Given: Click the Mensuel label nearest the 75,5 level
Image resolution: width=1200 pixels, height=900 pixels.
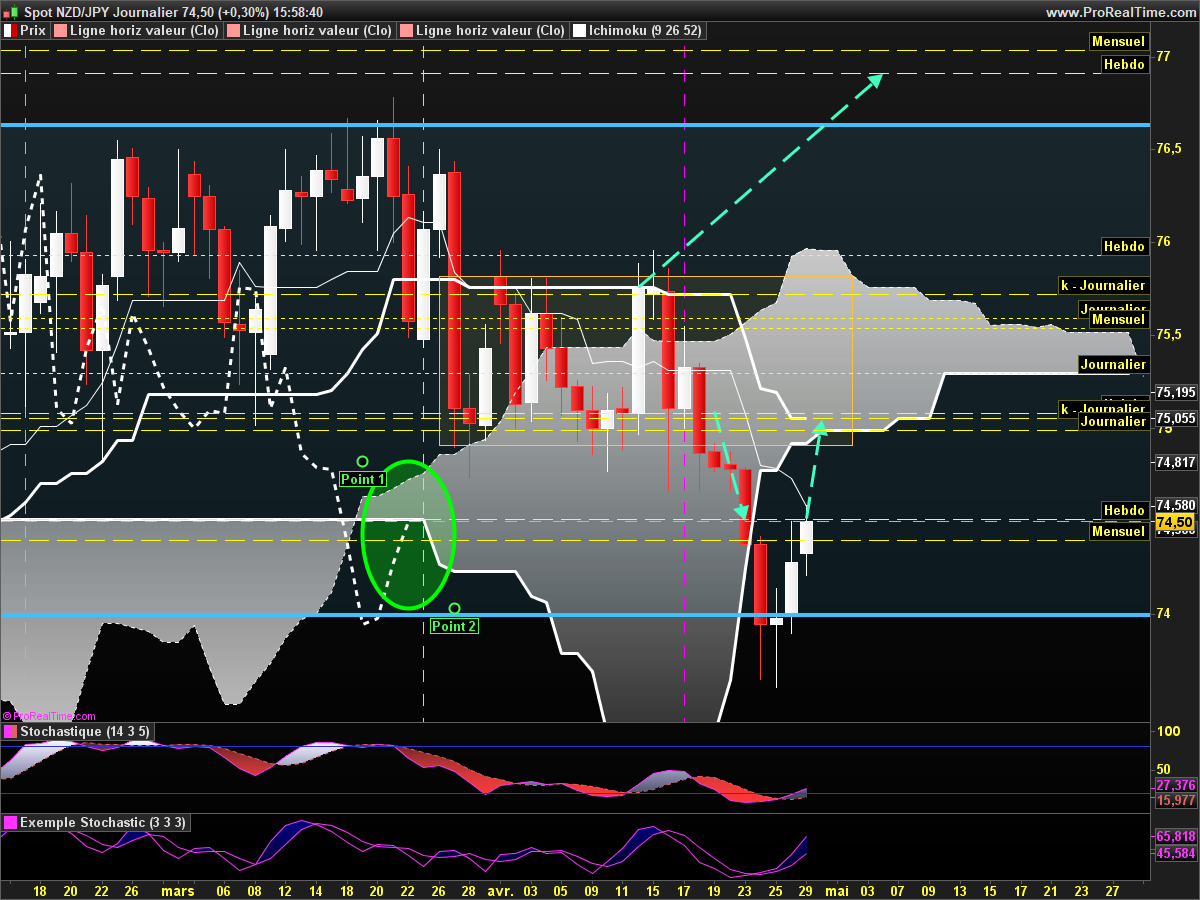Looking at the screenshot, I should (x=1118, y=319).
